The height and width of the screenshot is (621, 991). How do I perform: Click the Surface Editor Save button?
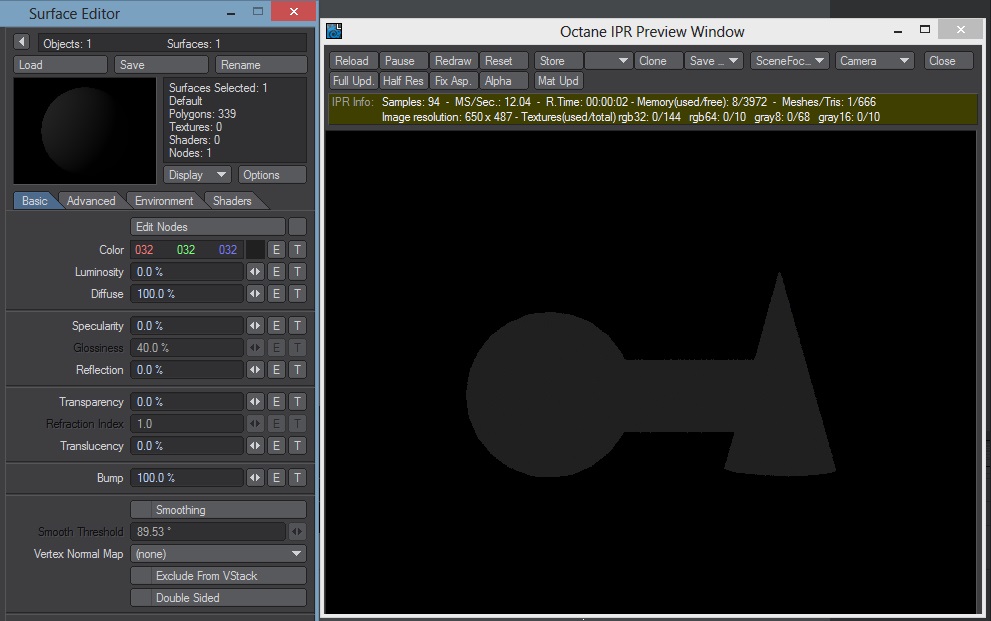[161, 64]
